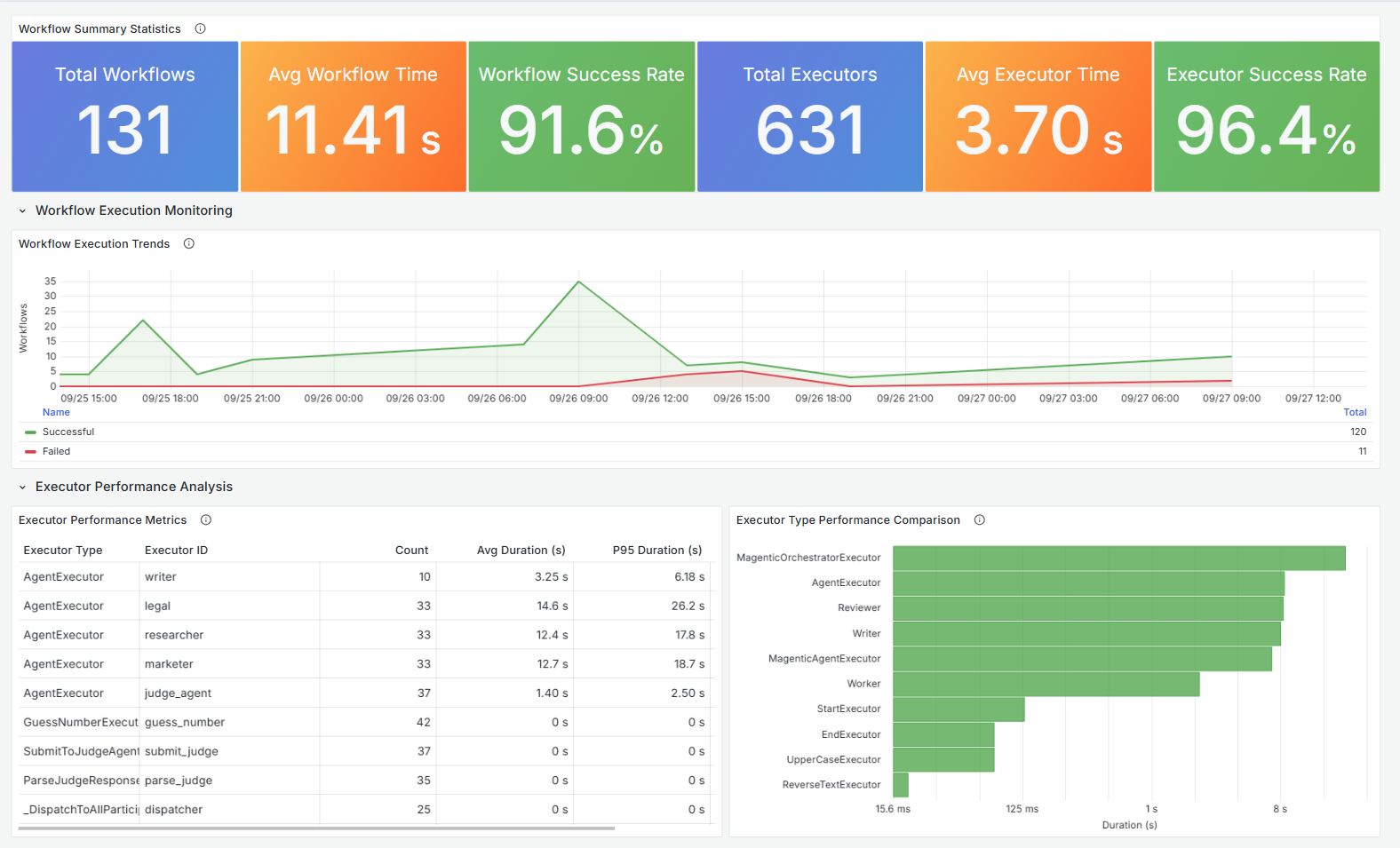Screen dimensions: 1400x848
Task: Select the Total Workflows stat panel
Action: pos(125,116)
